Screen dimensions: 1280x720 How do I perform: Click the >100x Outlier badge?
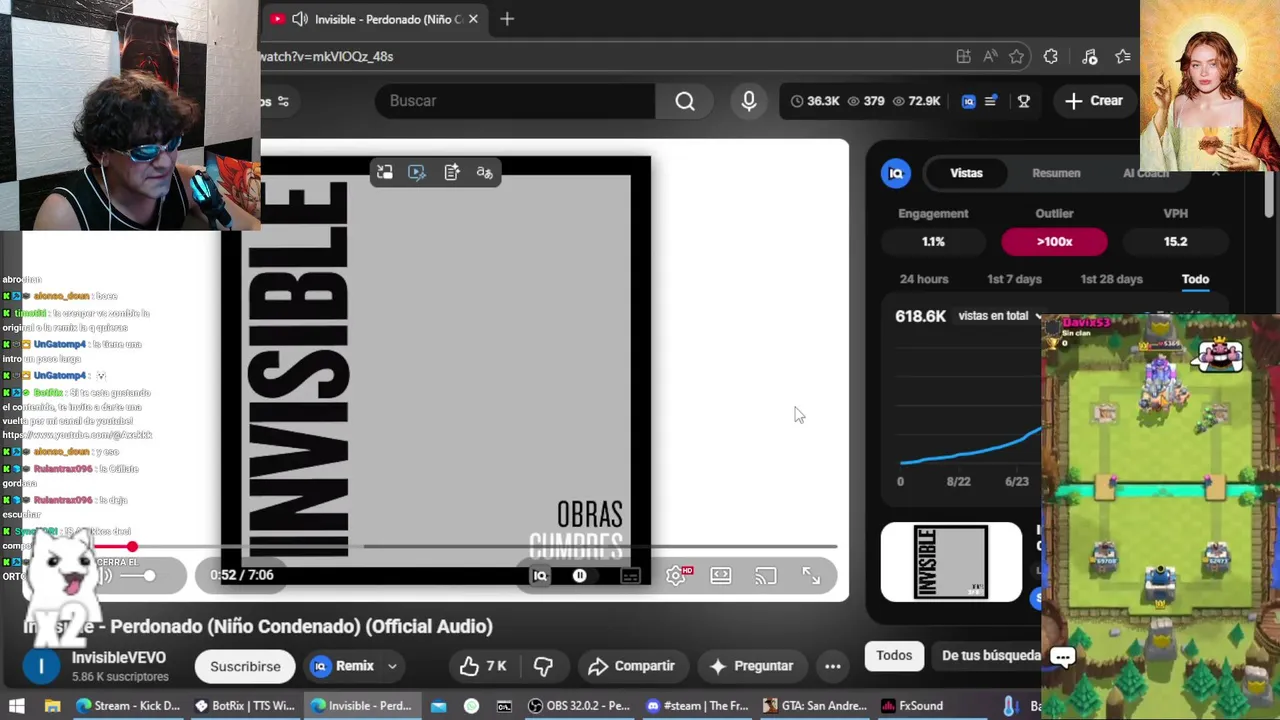click(x=1054, y=242)
